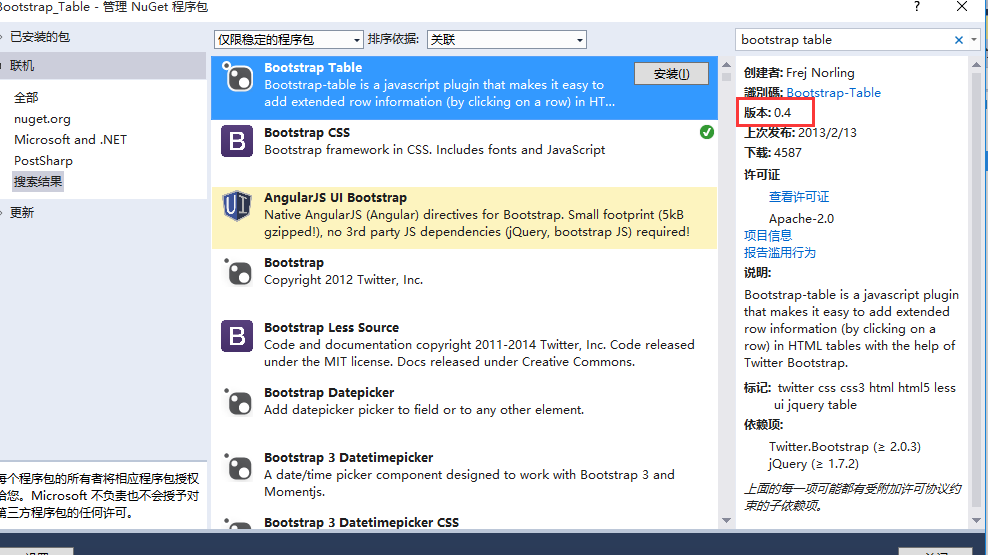
Task: Click the details pane scroll down arrow
Action: (976, 520)
